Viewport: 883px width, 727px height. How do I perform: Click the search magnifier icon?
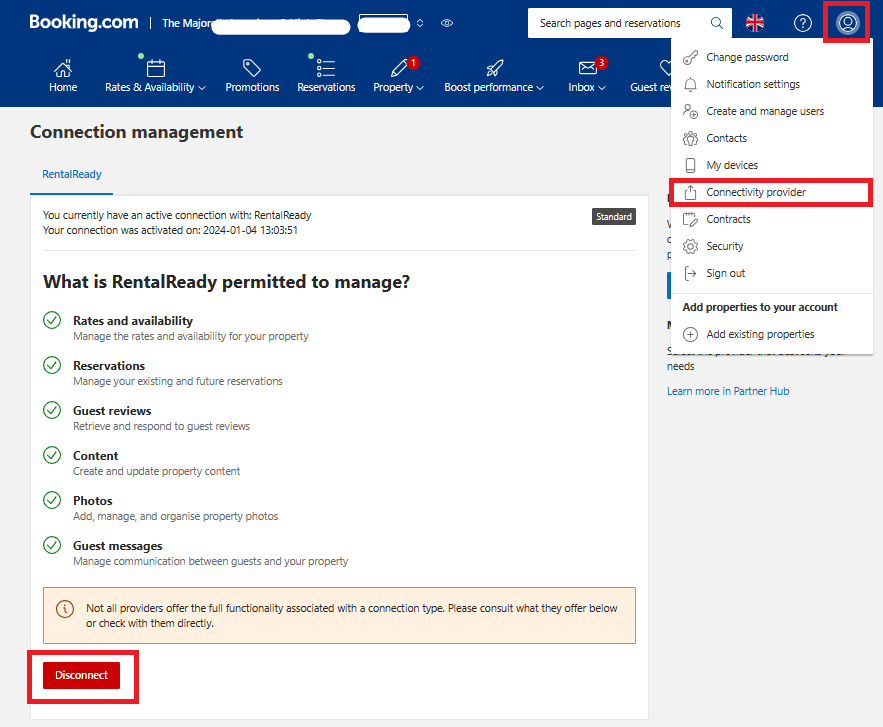(716, 23)
